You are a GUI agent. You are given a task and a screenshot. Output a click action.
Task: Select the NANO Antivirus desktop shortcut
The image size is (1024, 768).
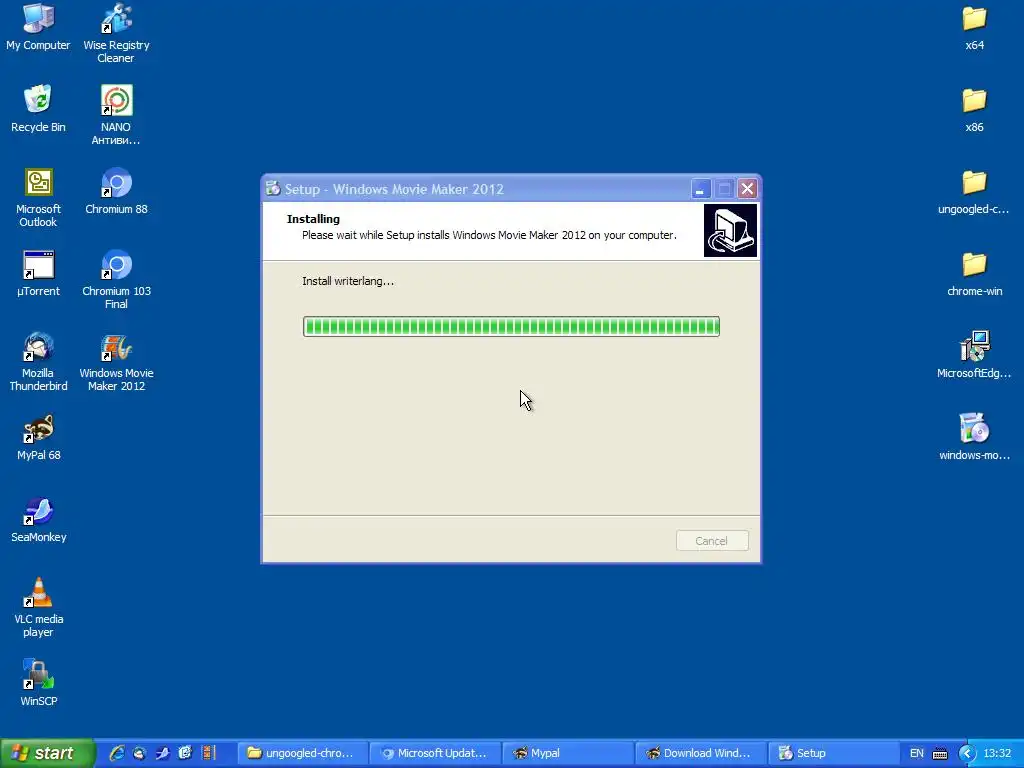click(116, 115)
